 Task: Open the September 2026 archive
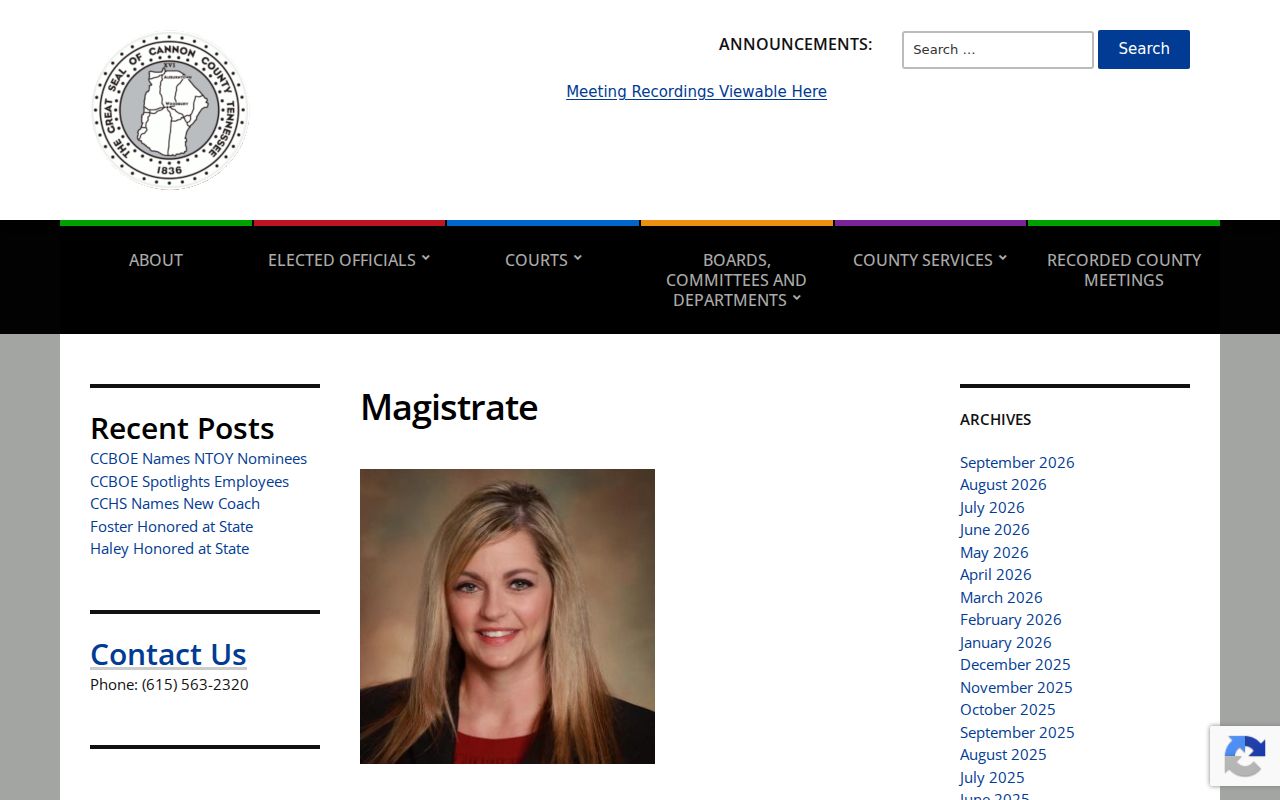(x=1017, y=462)
